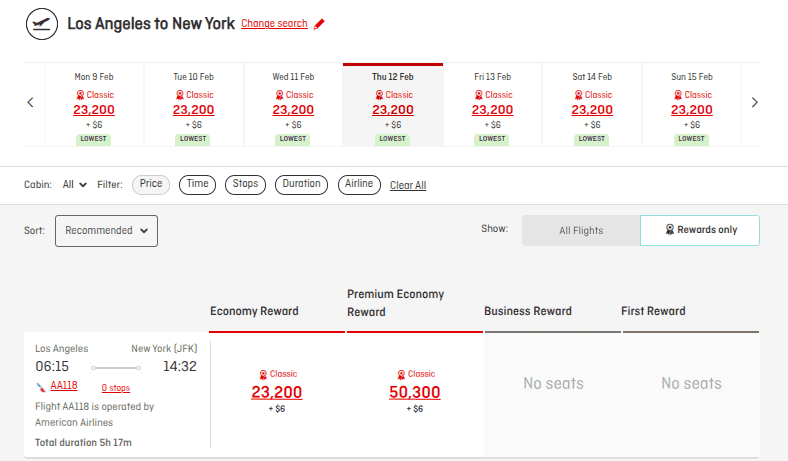This screenshot has width=788, height=461.
Task: Click the airplane takeoff icon beside the route
Action: point(42,24)
